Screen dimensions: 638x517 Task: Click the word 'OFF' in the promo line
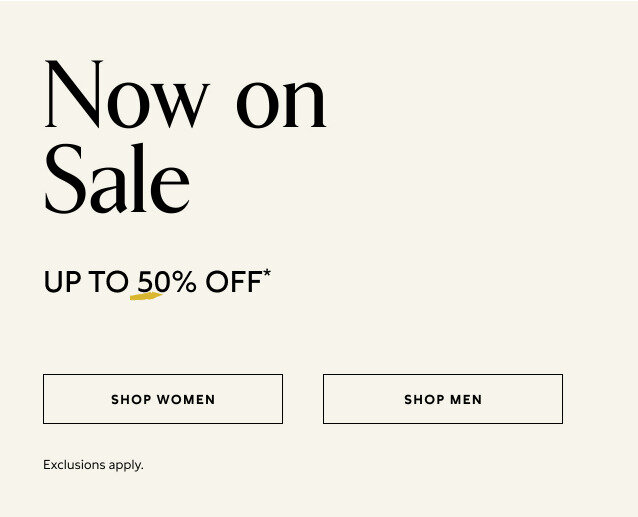click(233, 283)
